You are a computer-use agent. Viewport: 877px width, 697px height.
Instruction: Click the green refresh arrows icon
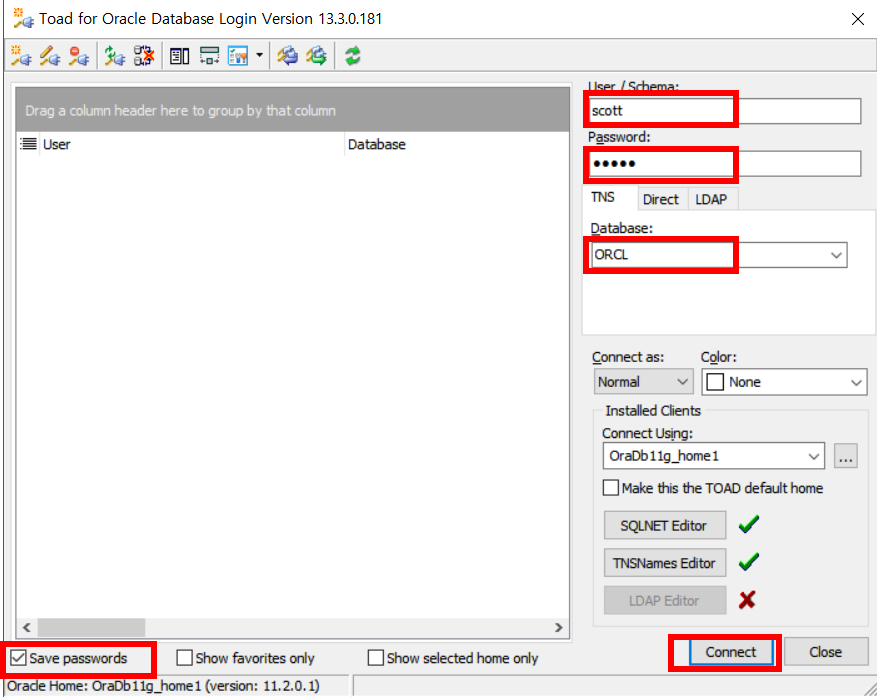tap(352, 56)
